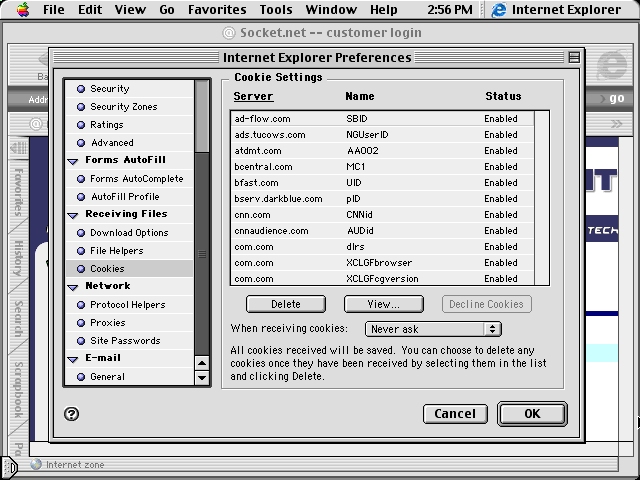This screenshot has height=480, width=640.
Task: Click the Internet Explorer application menu icon
Action: (x=498, y=9)
